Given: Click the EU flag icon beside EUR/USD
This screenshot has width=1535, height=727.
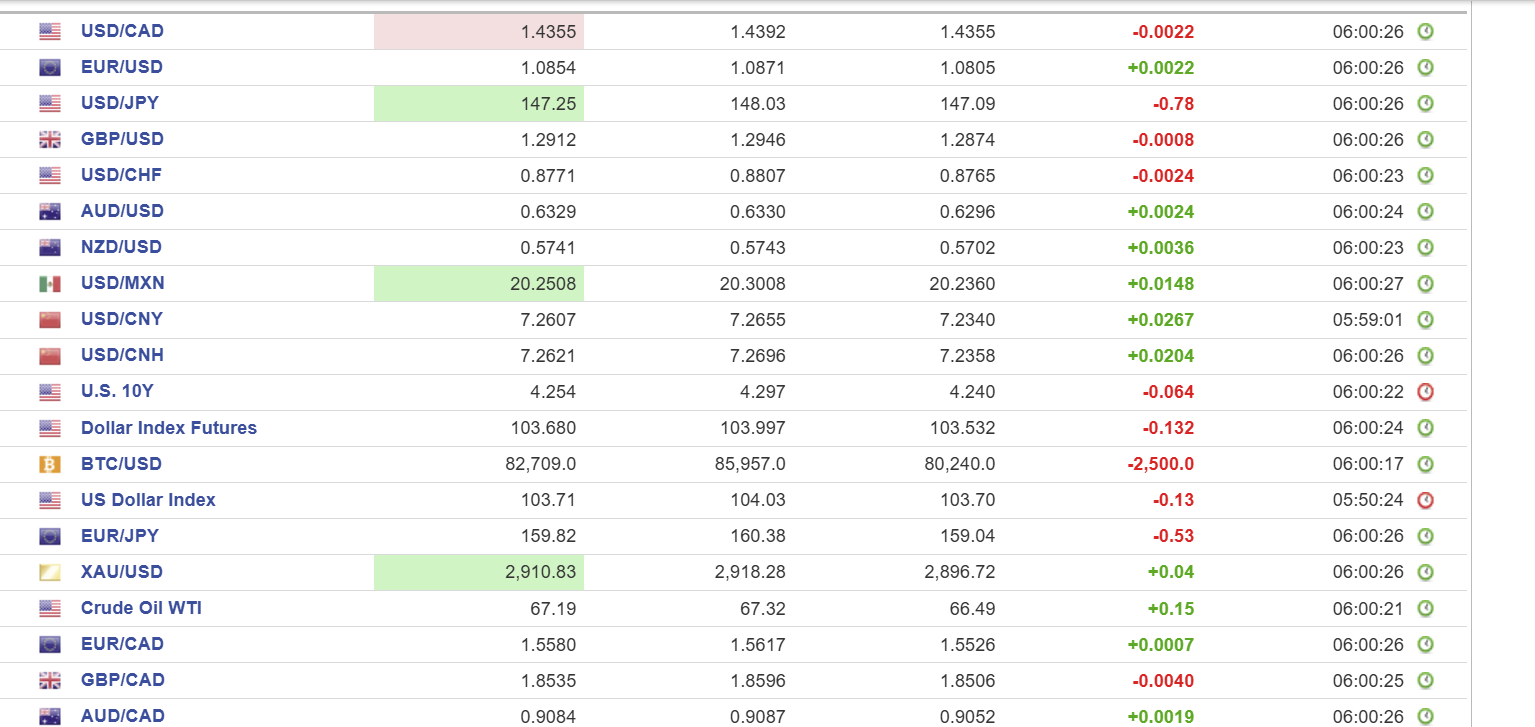Looking at the screenshot, I should pos(50,68).
